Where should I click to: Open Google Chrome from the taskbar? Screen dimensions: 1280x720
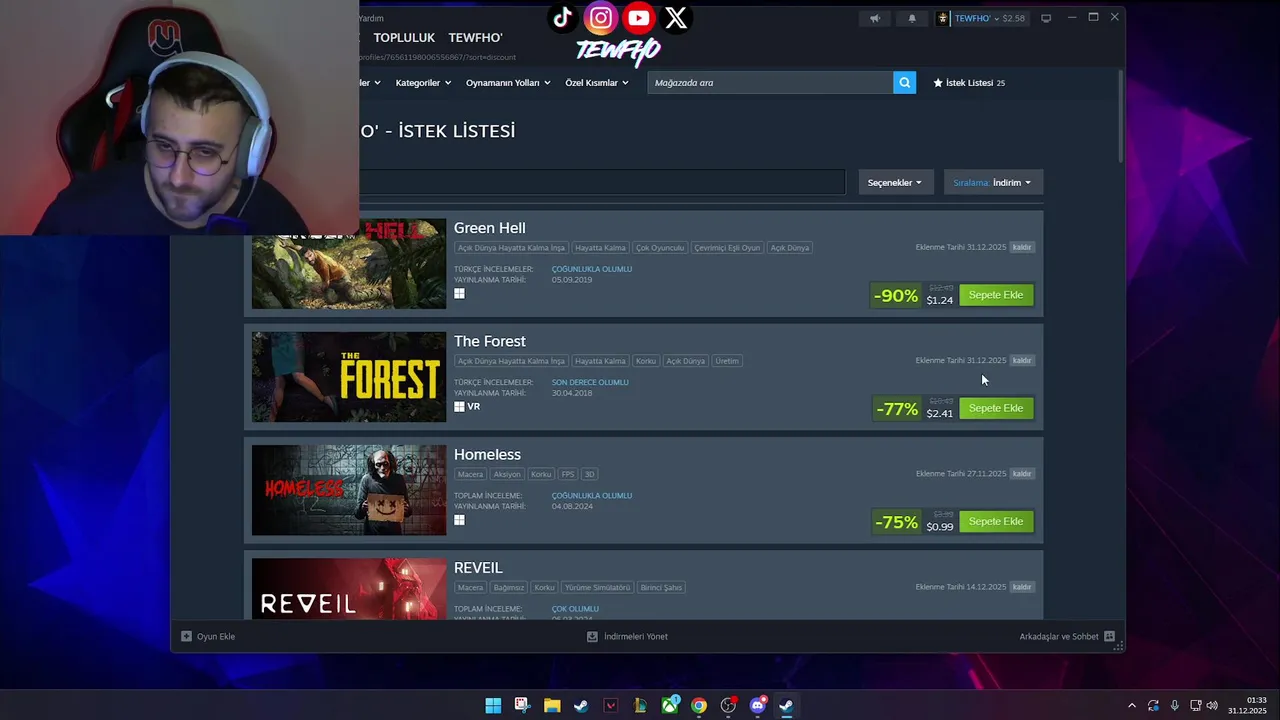pyautogui.click(x=699, y=706)
